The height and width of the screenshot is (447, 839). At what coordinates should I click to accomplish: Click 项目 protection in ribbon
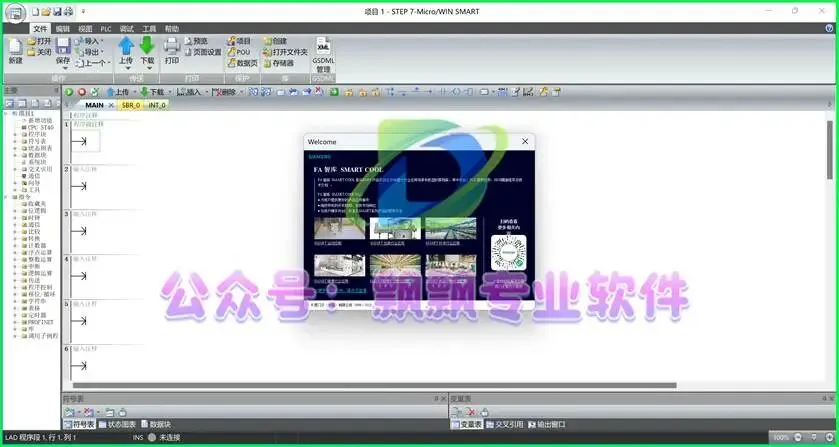tap(239, 41)
